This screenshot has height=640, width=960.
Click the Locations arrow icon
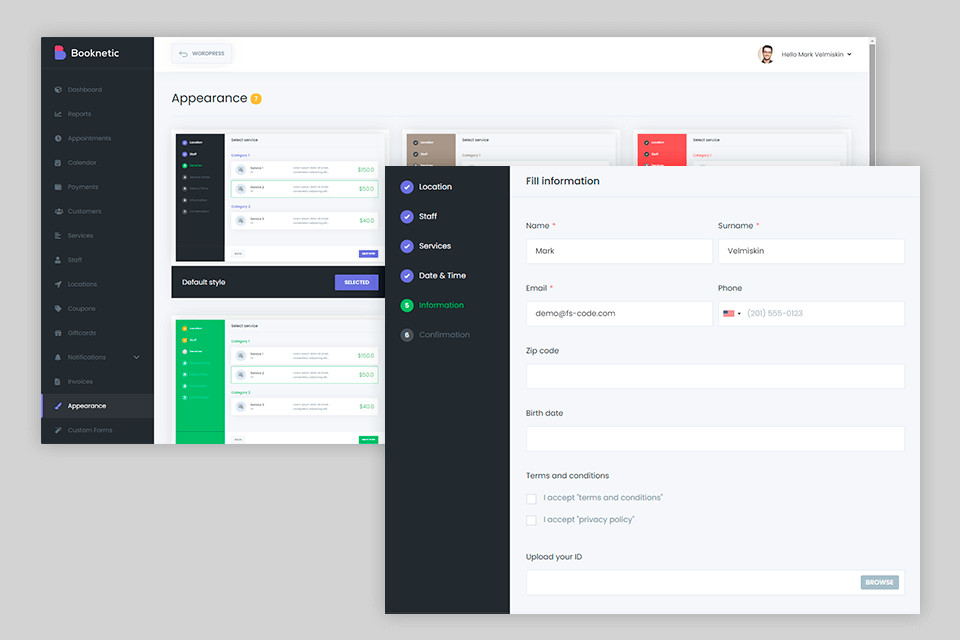click(58, 284)
